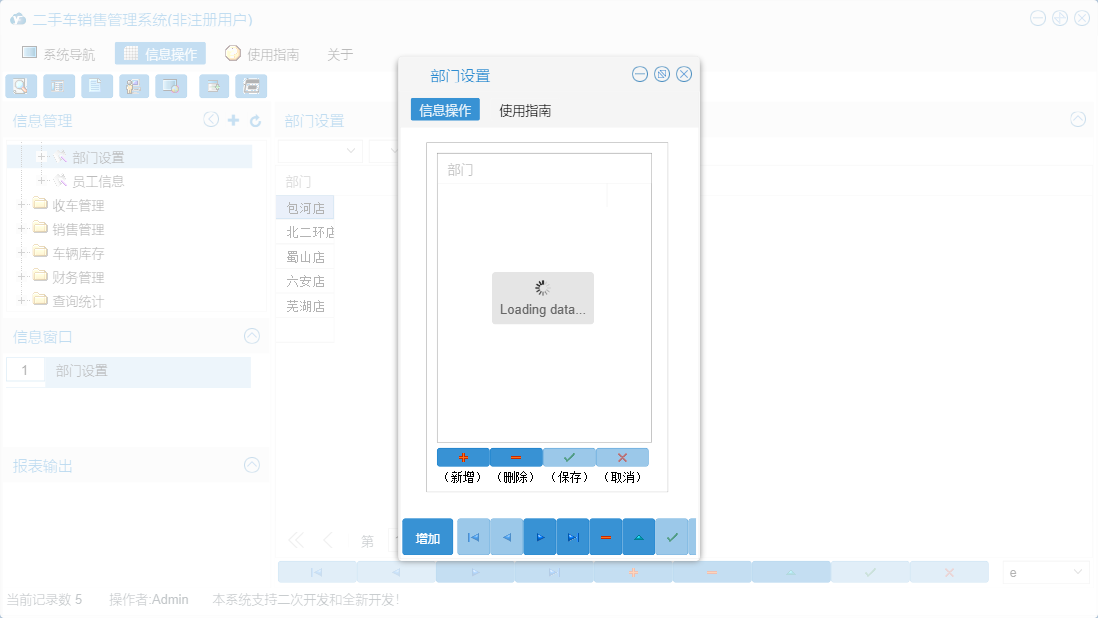Click the （保存） save button in the dialog
1098x618 pixels.
[570, 457]
